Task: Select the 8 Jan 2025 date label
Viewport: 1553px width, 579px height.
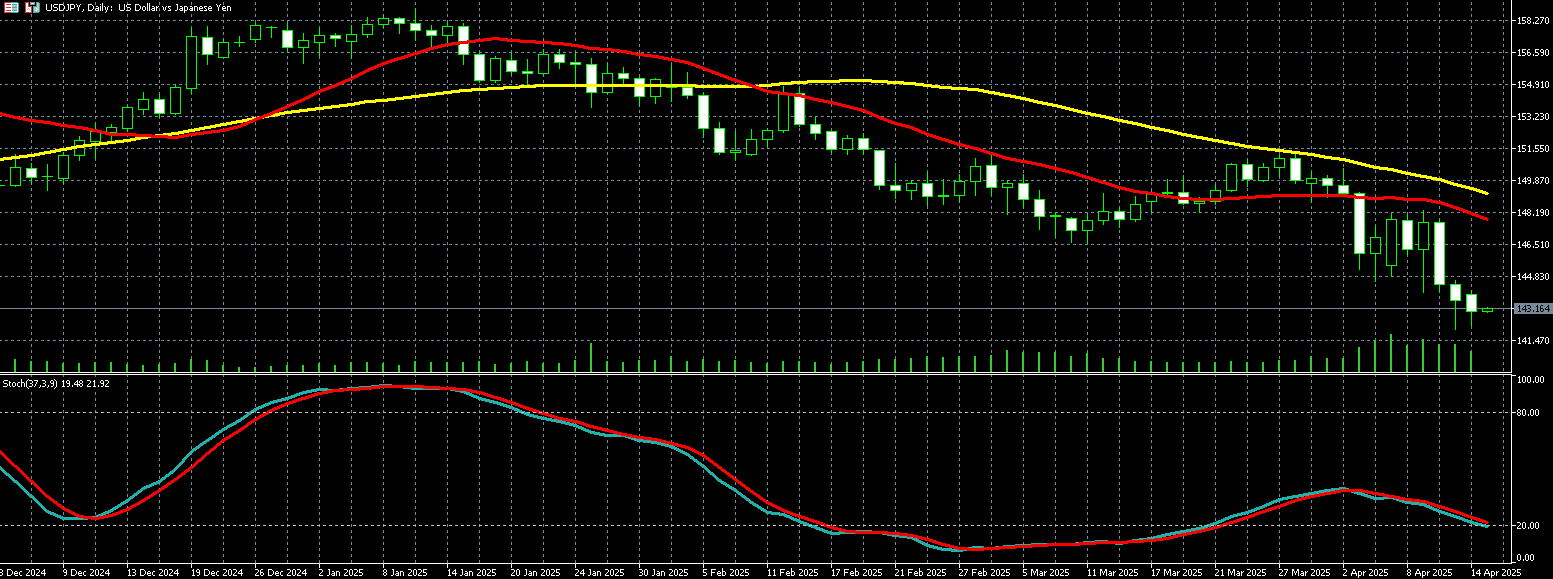Action: (x=404, y=573)
